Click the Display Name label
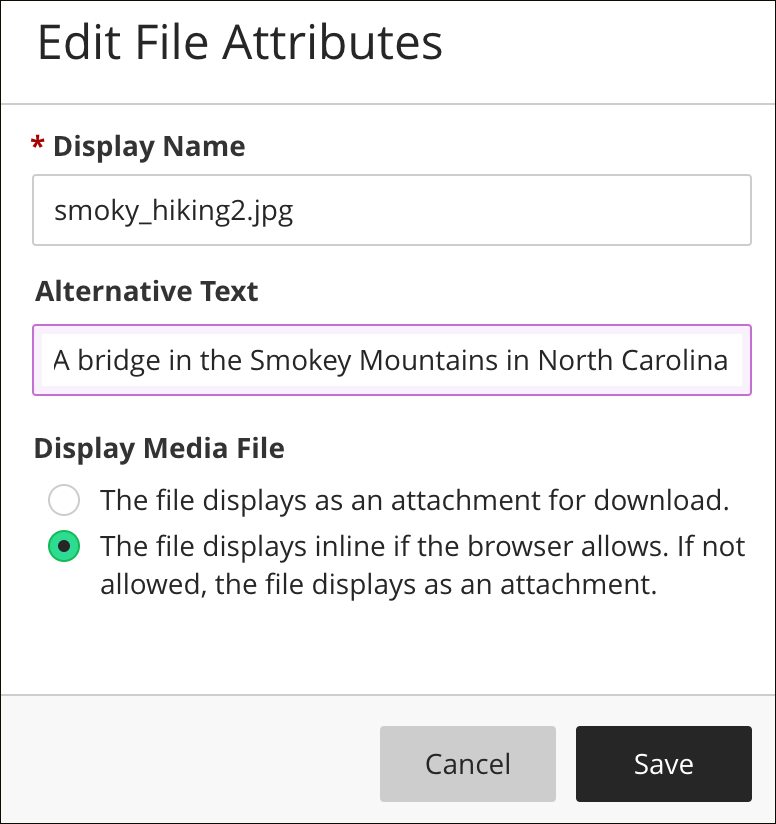The image size is (776, 824). (149, 146)
